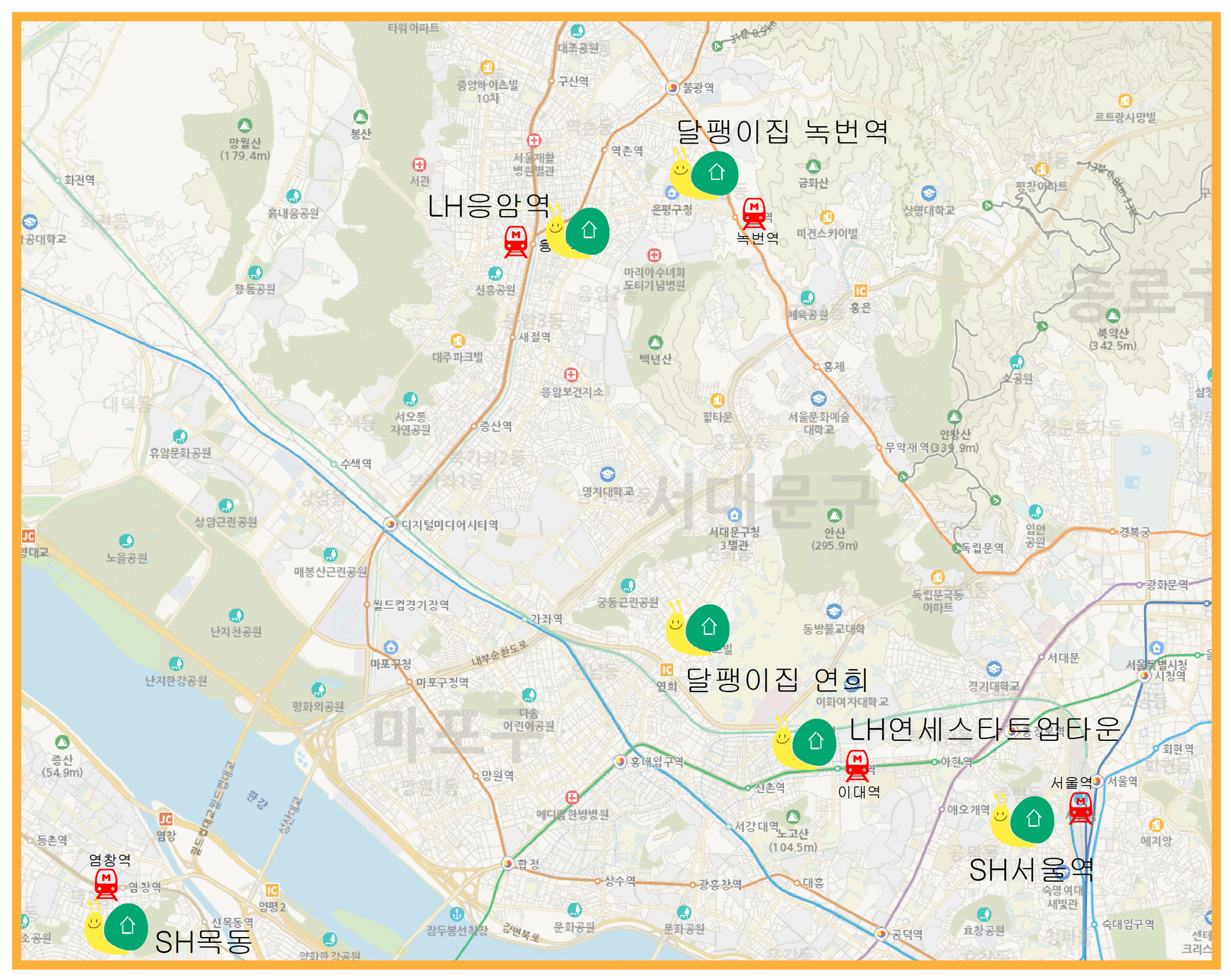Click the 망원역 station label
1231x980 pixels.
click(x=498, y=775)
